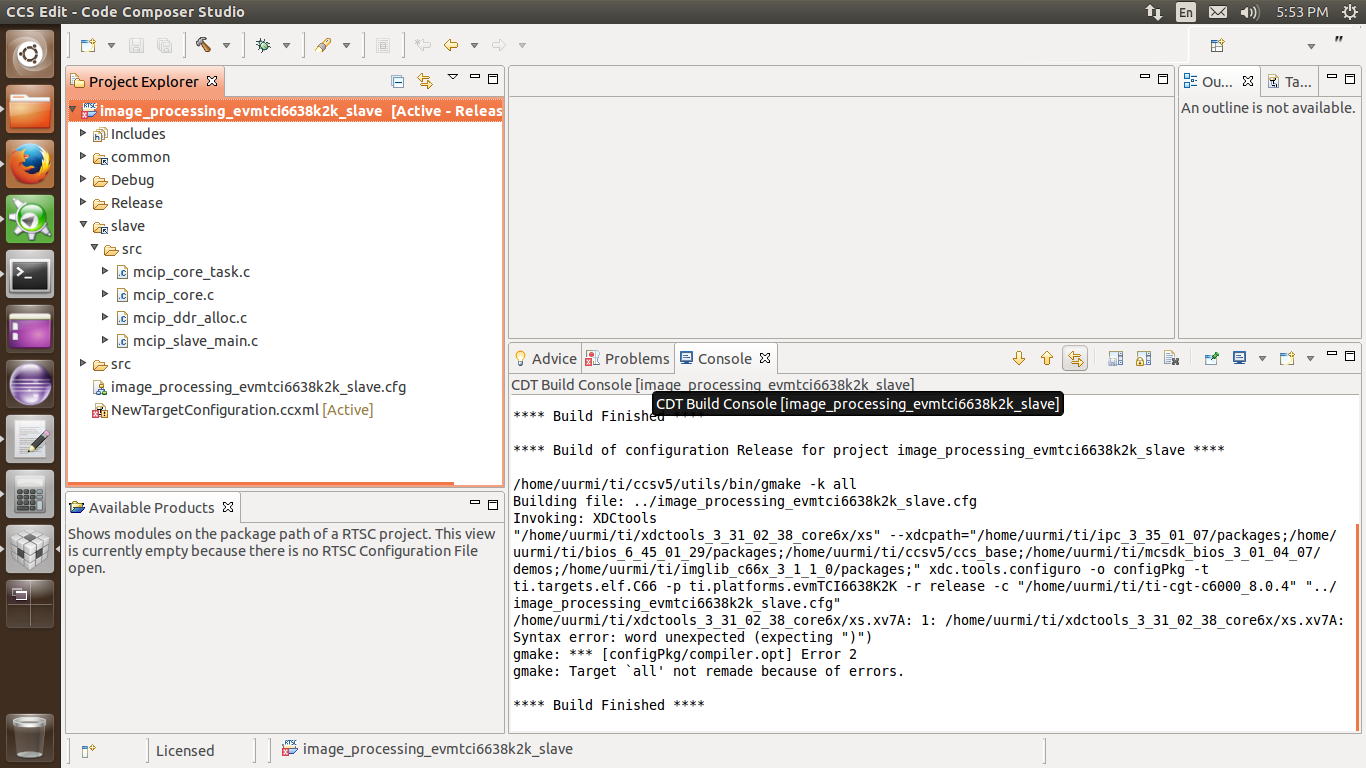The image size is (1366, 768).
Task: Open the calculator from the launcher
Action: tap(30, 493)
